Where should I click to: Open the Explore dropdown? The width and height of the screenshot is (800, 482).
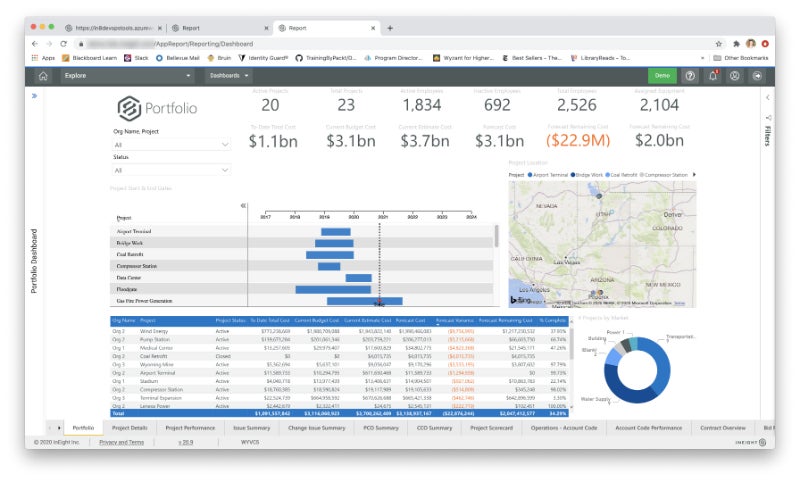pos(100,75)
